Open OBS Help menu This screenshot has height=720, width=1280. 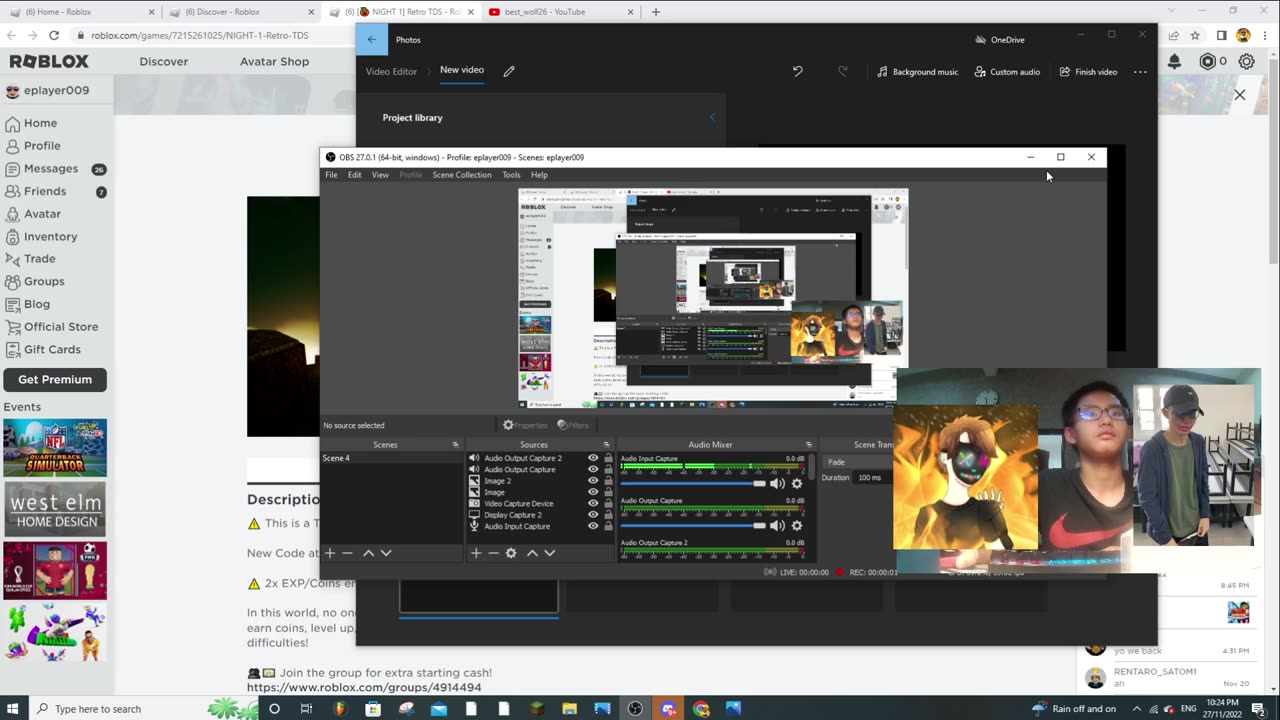(539, 175)
